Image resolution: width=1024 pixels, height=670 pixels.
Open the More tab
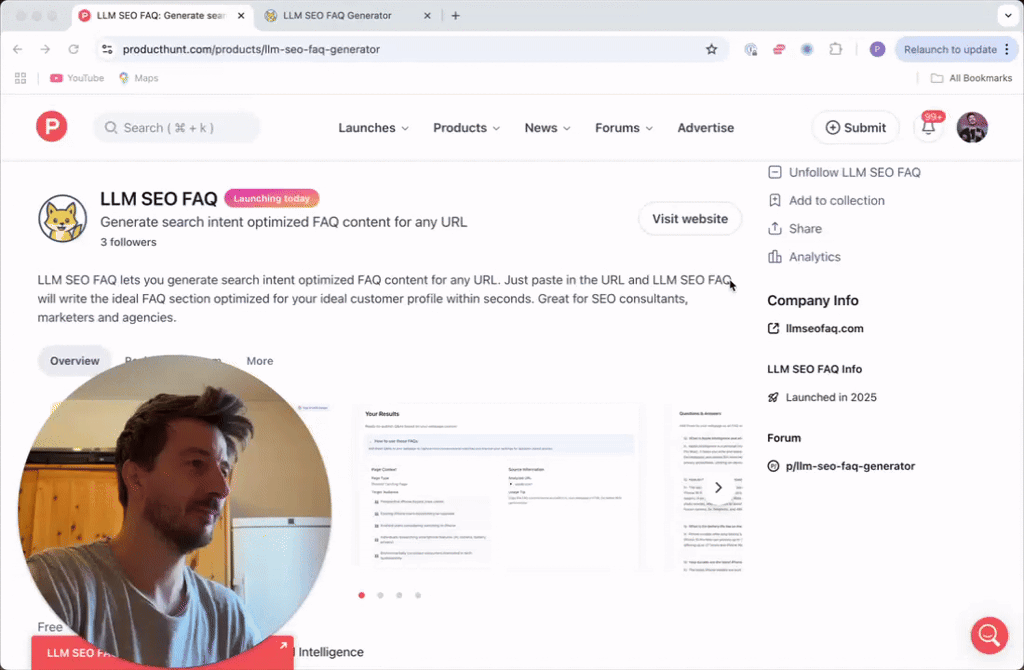(x=259, y=360)
